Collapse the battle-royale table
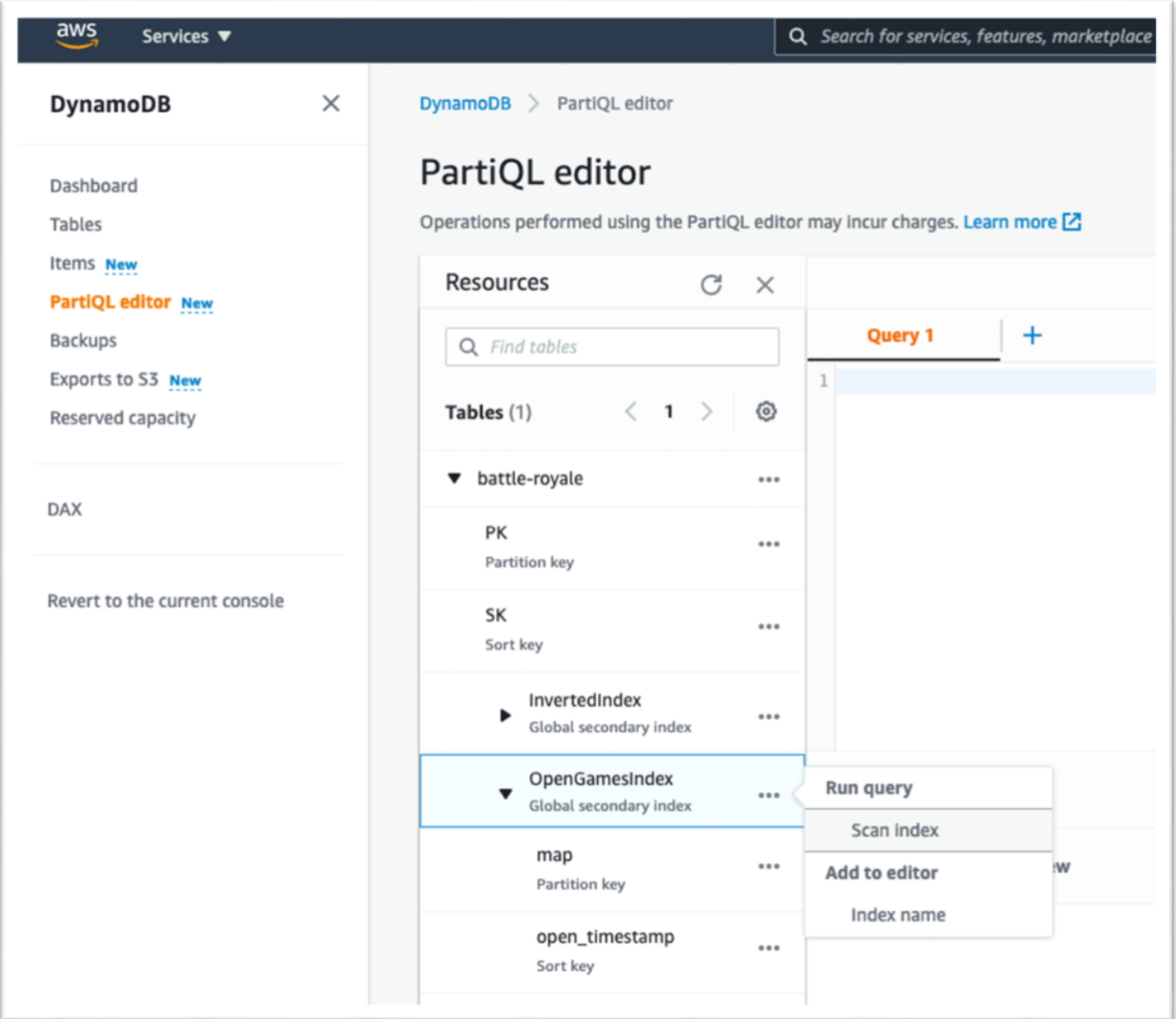This screenshot has width=1176, height=1019. pyautogui.click(x=455, y=479)
